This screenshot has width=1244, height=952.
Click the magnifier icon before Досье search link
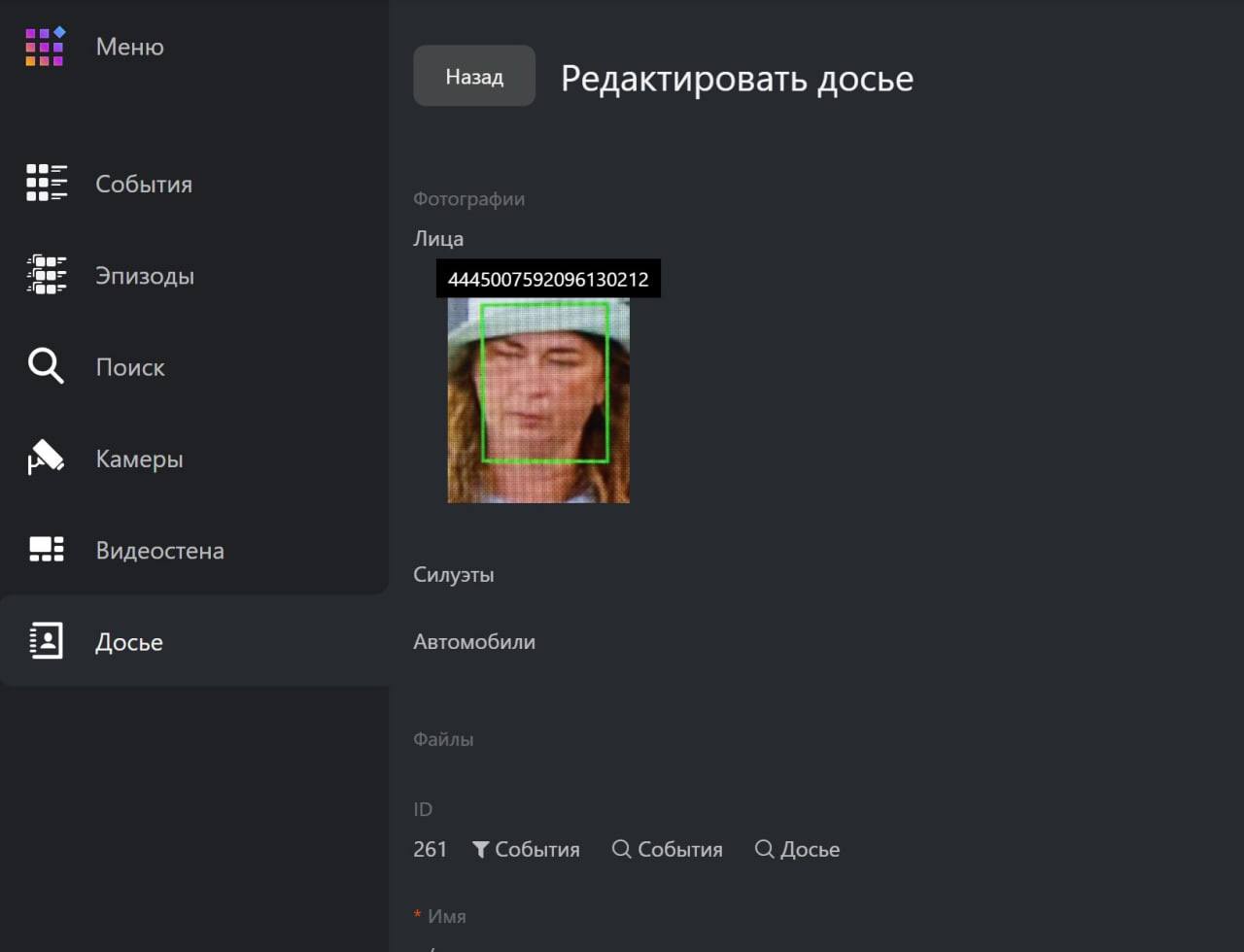pyautogui.click(x=764, y=849)
